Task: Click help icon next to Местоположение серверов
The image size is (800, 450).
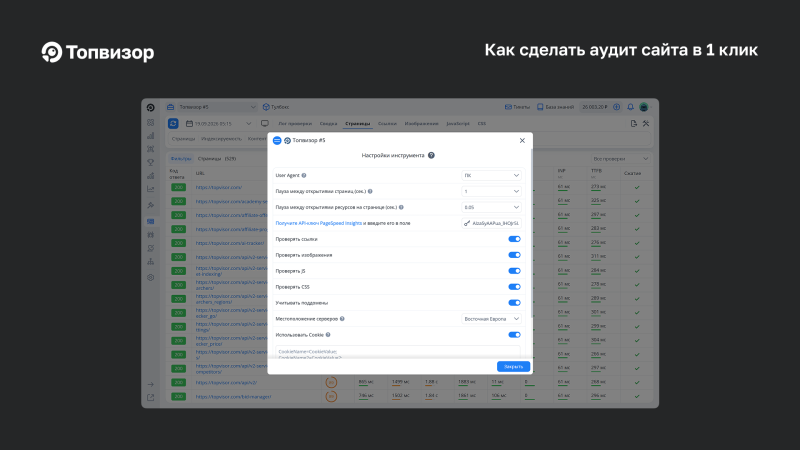Action: pos(342,319)
